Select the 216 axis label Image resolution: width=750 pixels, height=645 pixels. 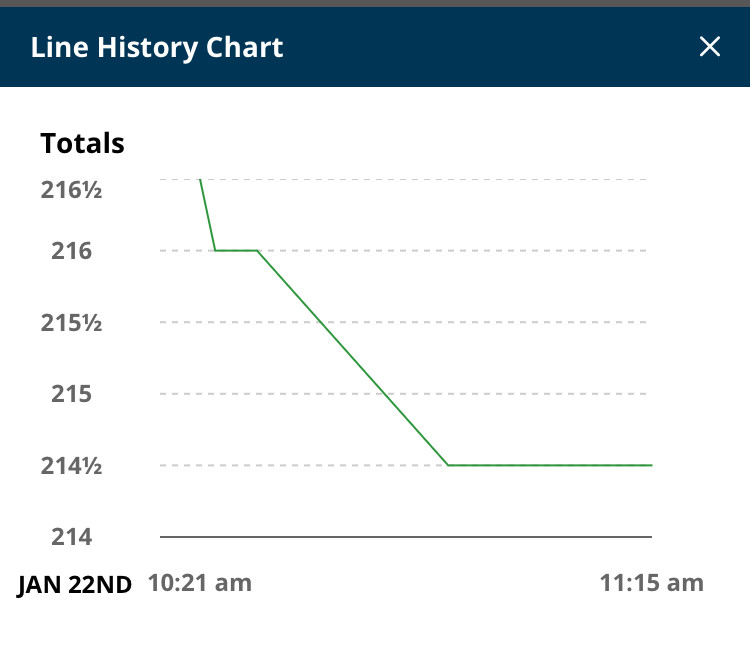(x=71, y=251)
